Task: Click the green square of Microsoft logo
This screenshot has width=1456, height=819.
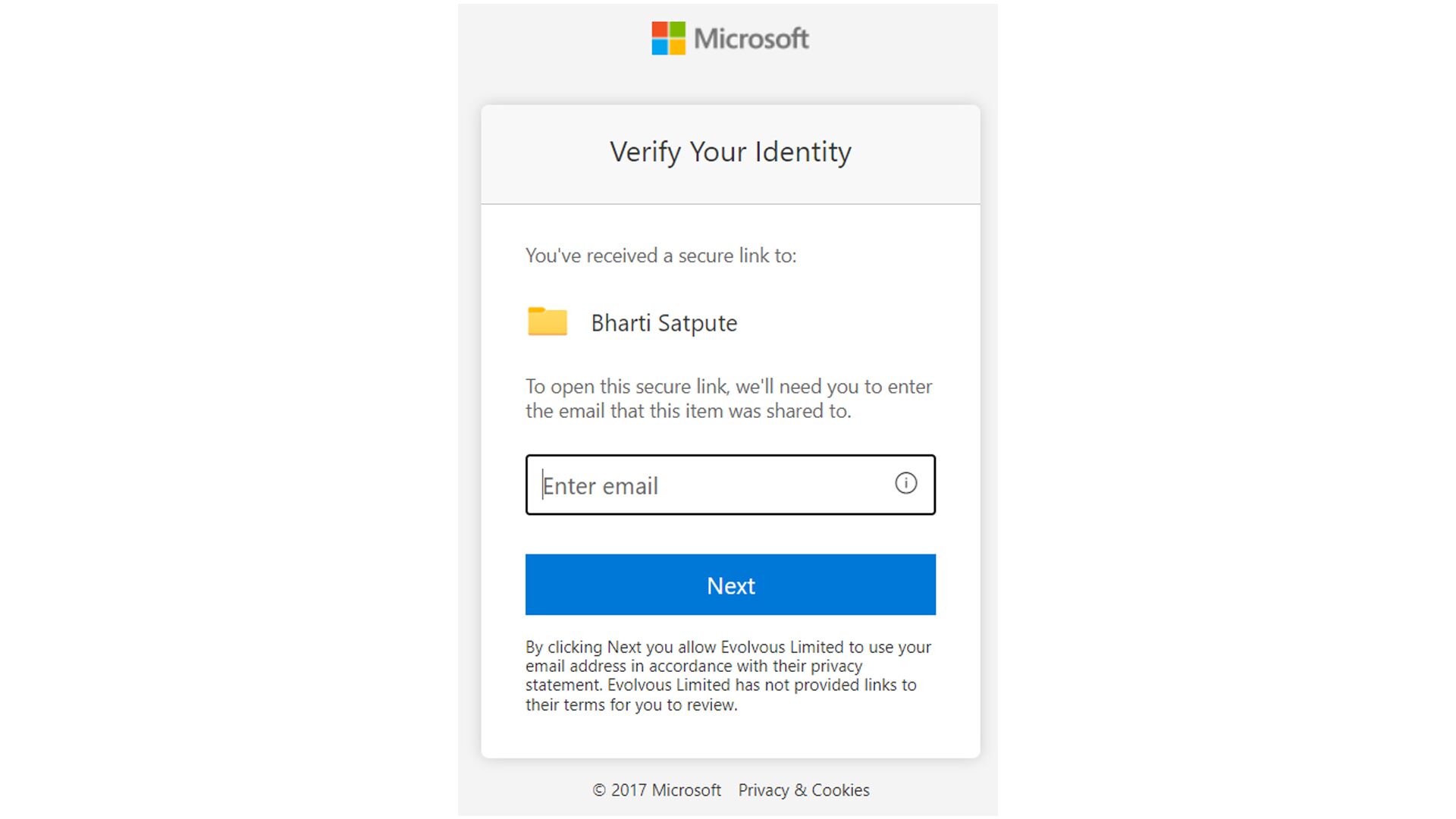Action: click(x=677, y=30)
